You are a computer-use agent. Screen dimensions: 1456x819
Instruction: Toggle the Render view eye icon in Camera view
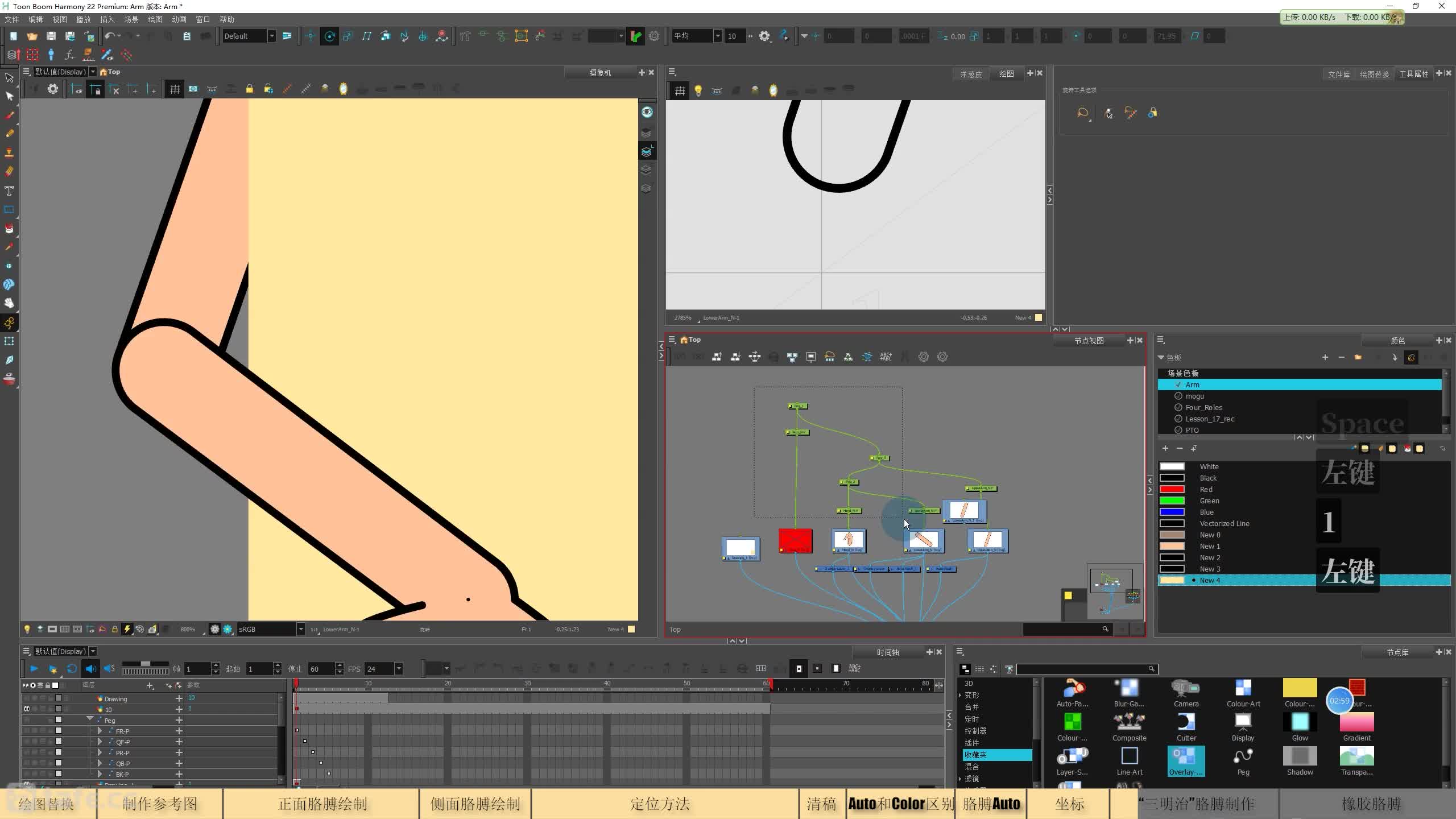click(647, 112)
